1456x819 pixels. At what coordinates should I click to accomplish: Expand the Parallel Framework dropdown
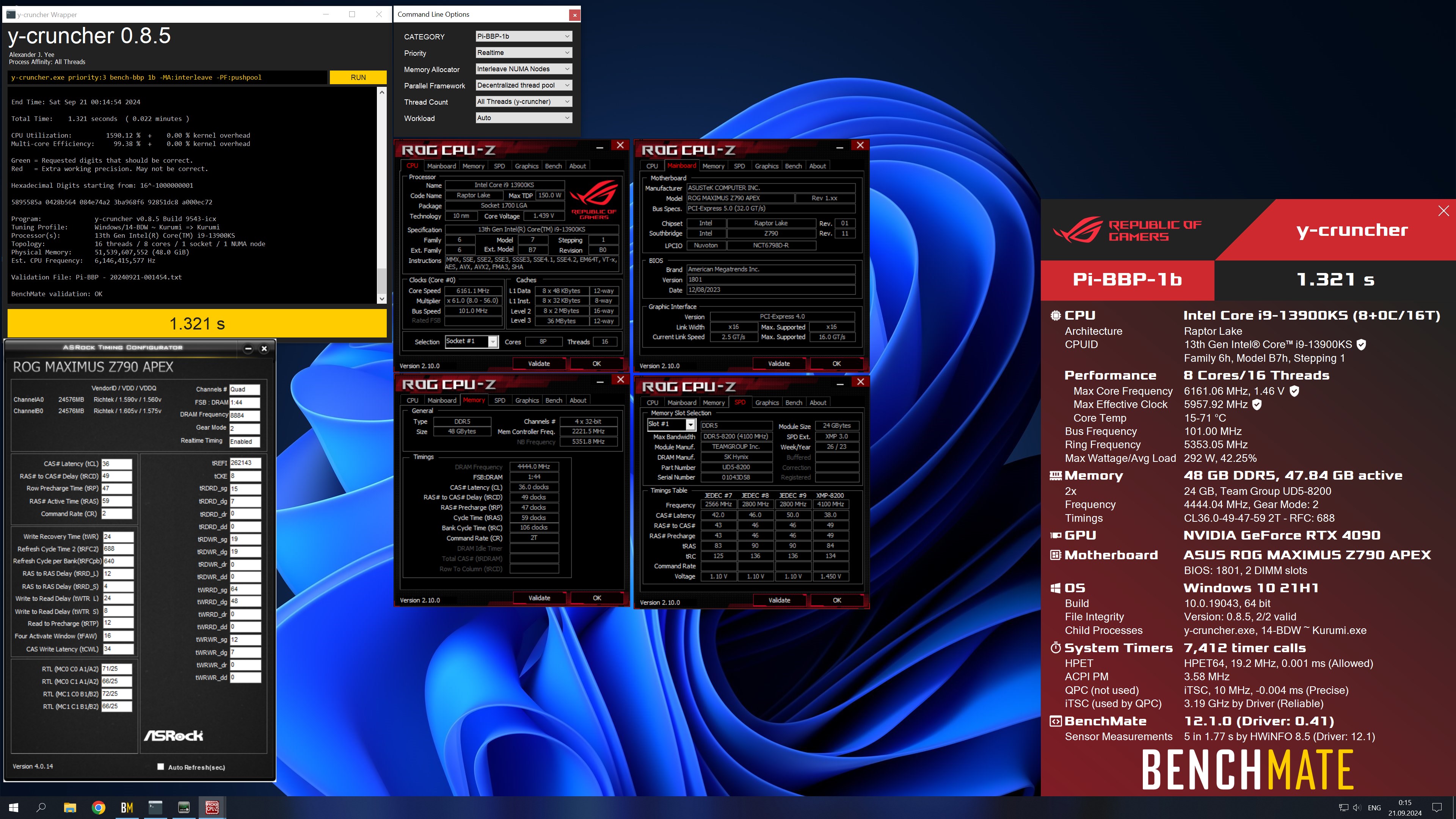pyautogui.click(x=523, y=85)
